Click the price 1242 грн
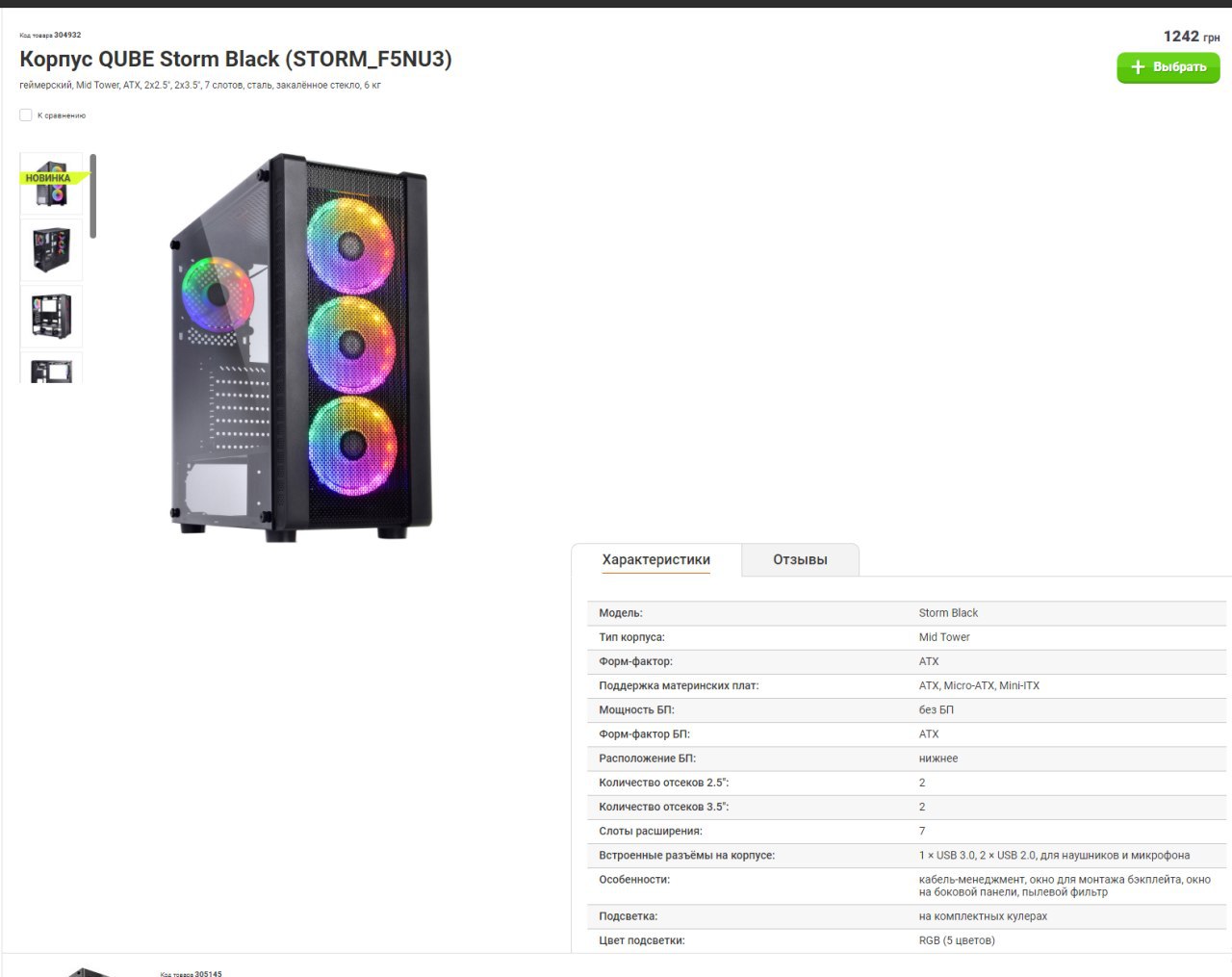 tap(1192, 37)
